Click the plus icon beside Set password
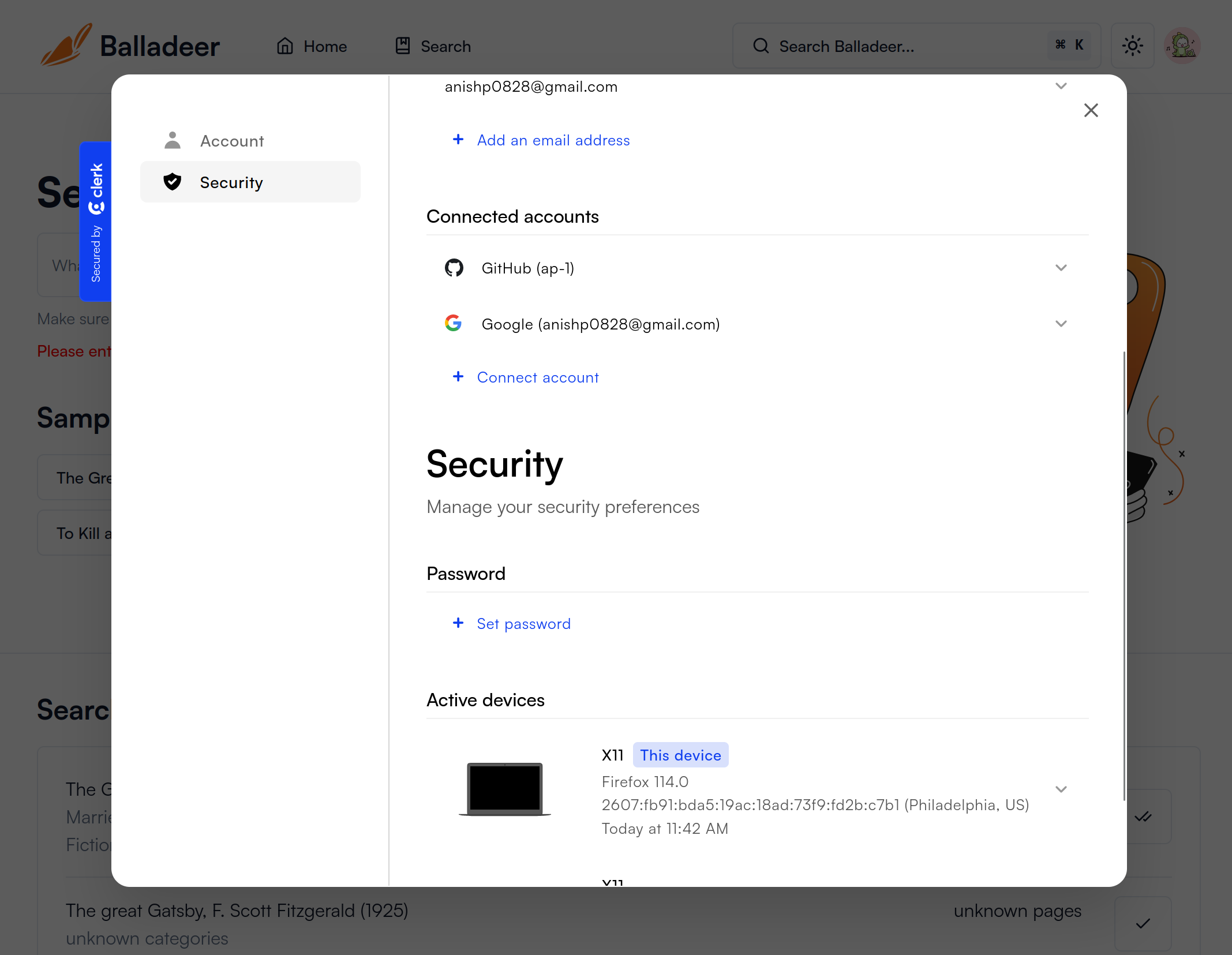This screenshot has height=955, width=1232. (458, 623)
